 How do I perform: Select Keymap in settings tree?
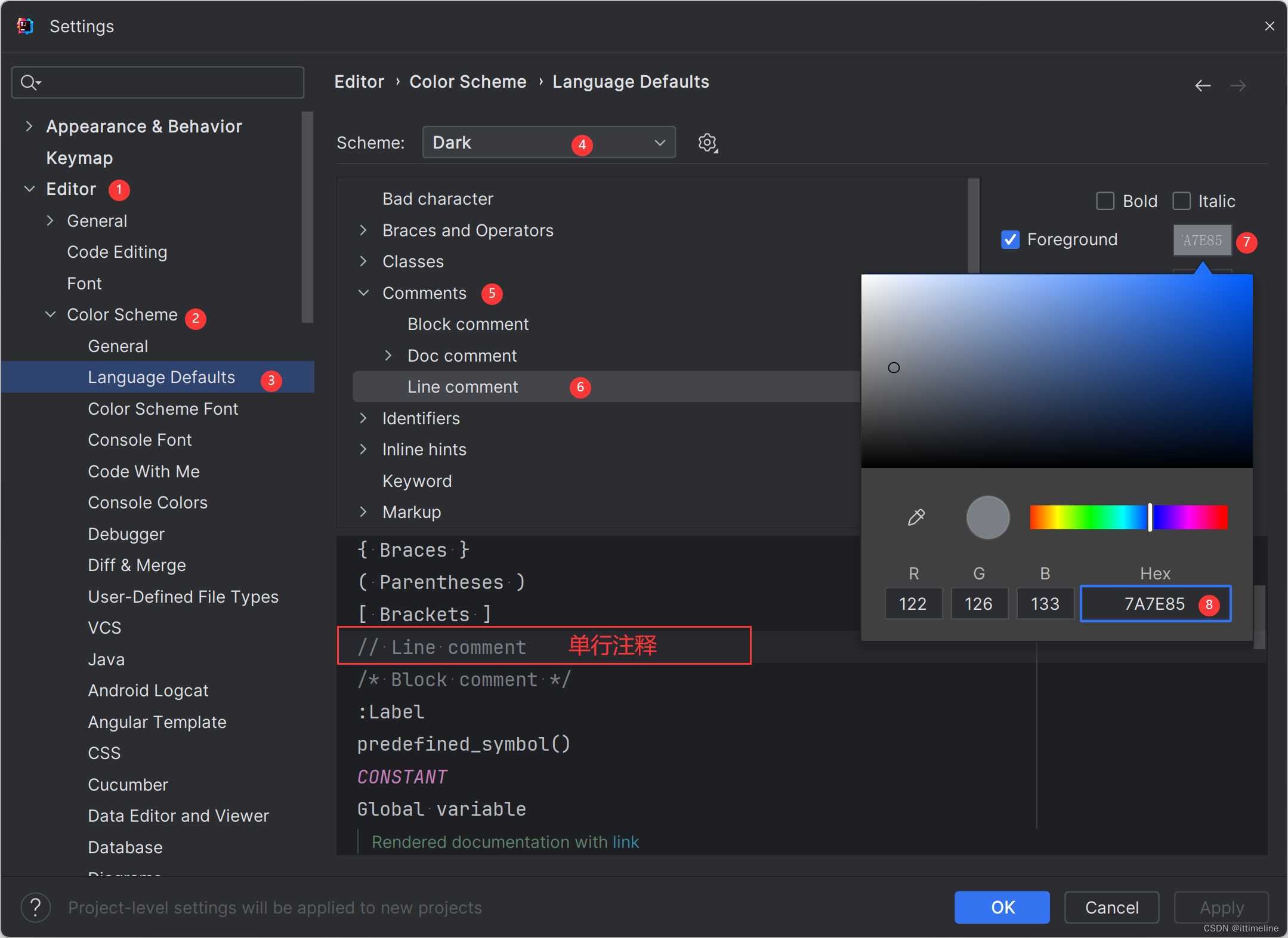(x=79, y=158)
